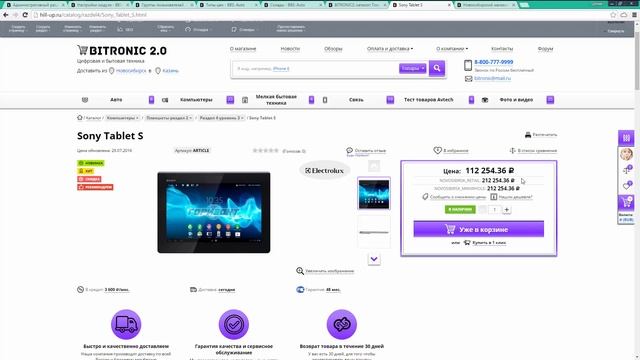Open the Товары search category dropdown
This screenshot has height=360, width=640.
(x=413, y=68)
